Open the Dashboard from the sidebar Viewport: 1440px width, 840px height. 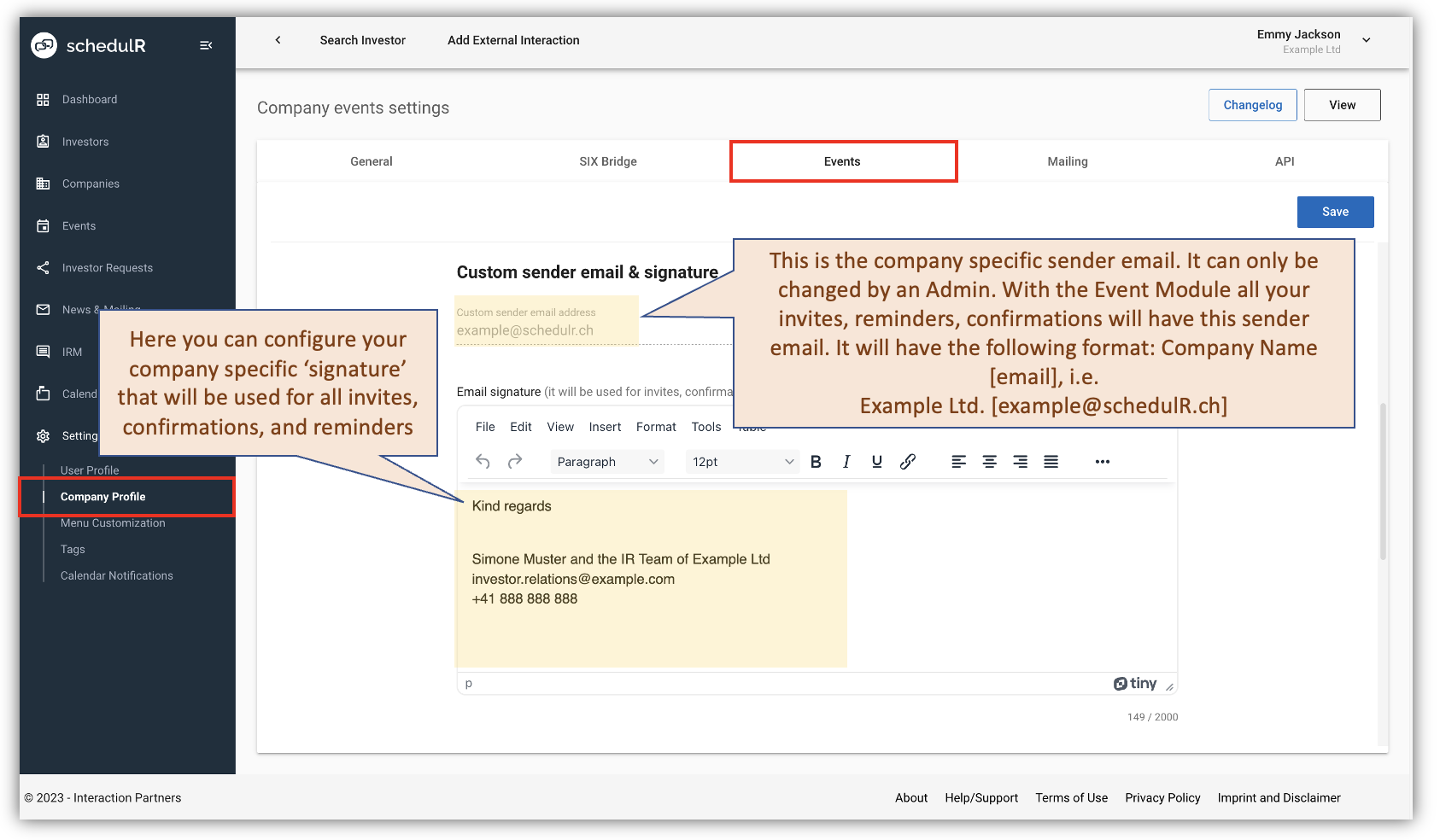[89, 99]
